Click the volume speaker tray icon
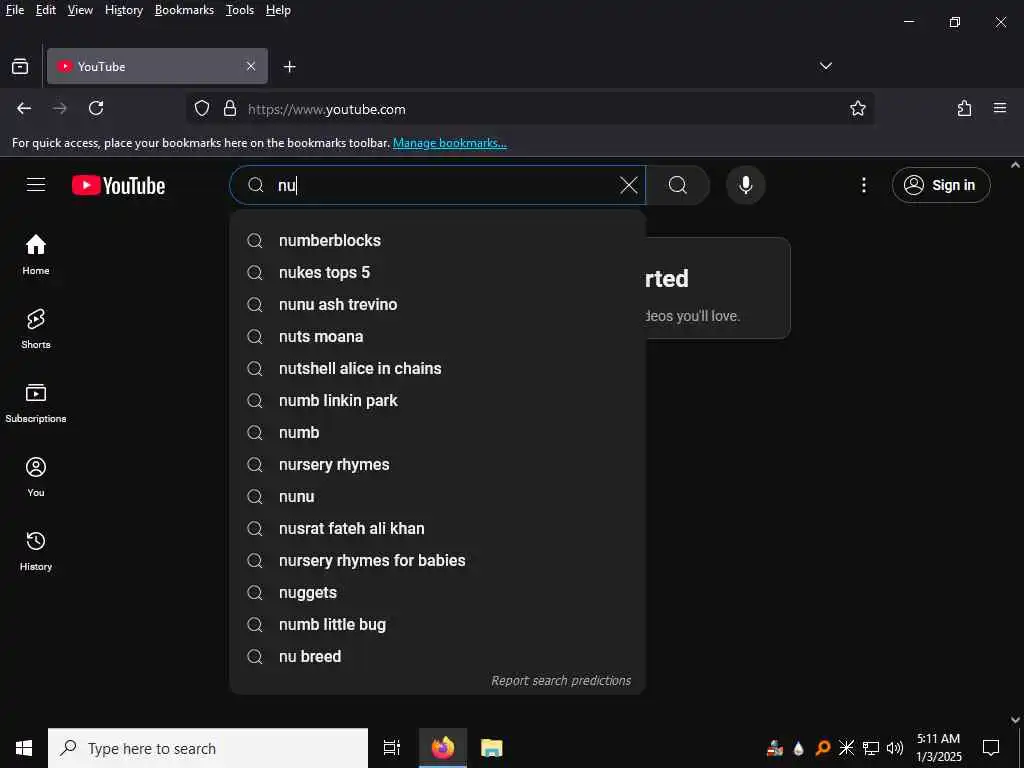The image size is (1024, 768). [x=895, y=748]
